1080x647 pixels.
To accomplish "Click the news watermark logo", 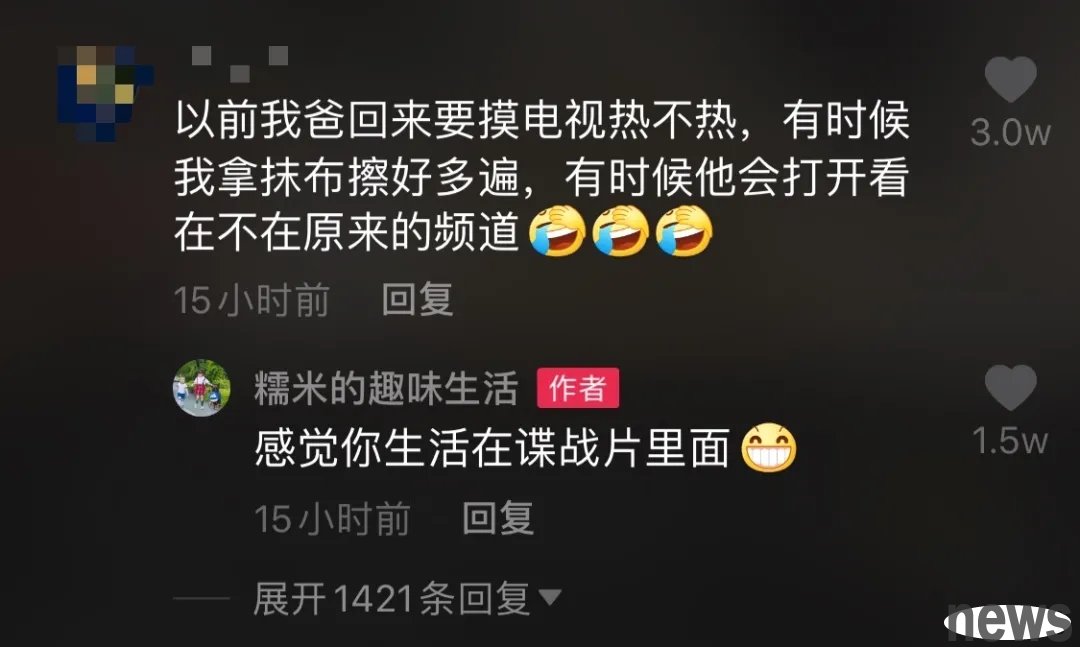I will pos(1009,621).
